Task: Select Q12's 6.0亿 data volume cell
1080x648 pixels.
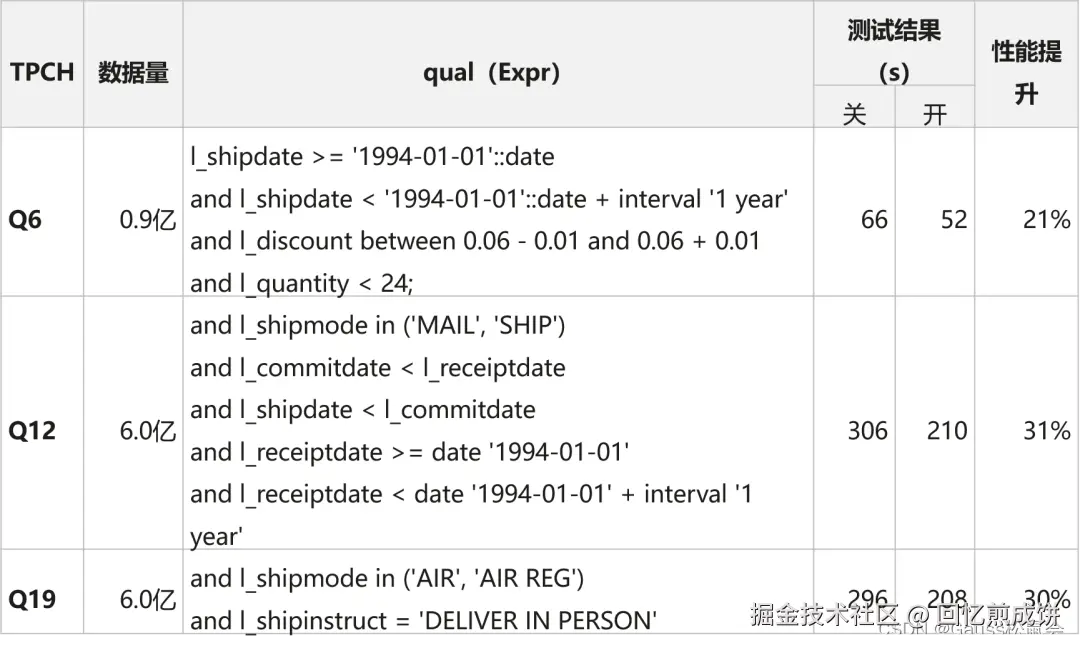Action: click(147, 431)
